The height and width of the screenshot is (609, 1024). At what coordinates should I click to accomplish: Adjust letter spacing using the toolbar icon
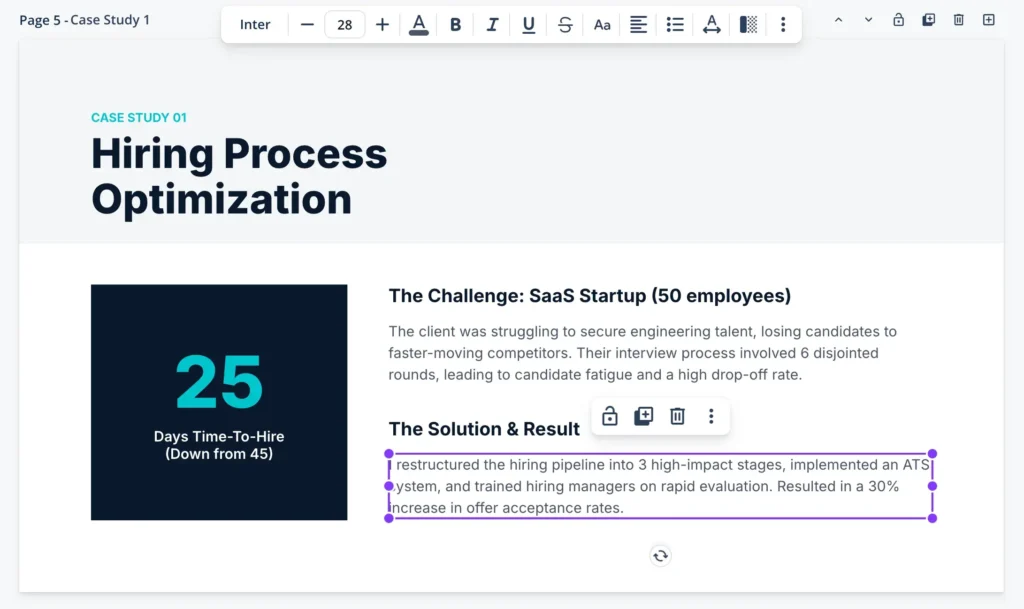tap(711, 24)
